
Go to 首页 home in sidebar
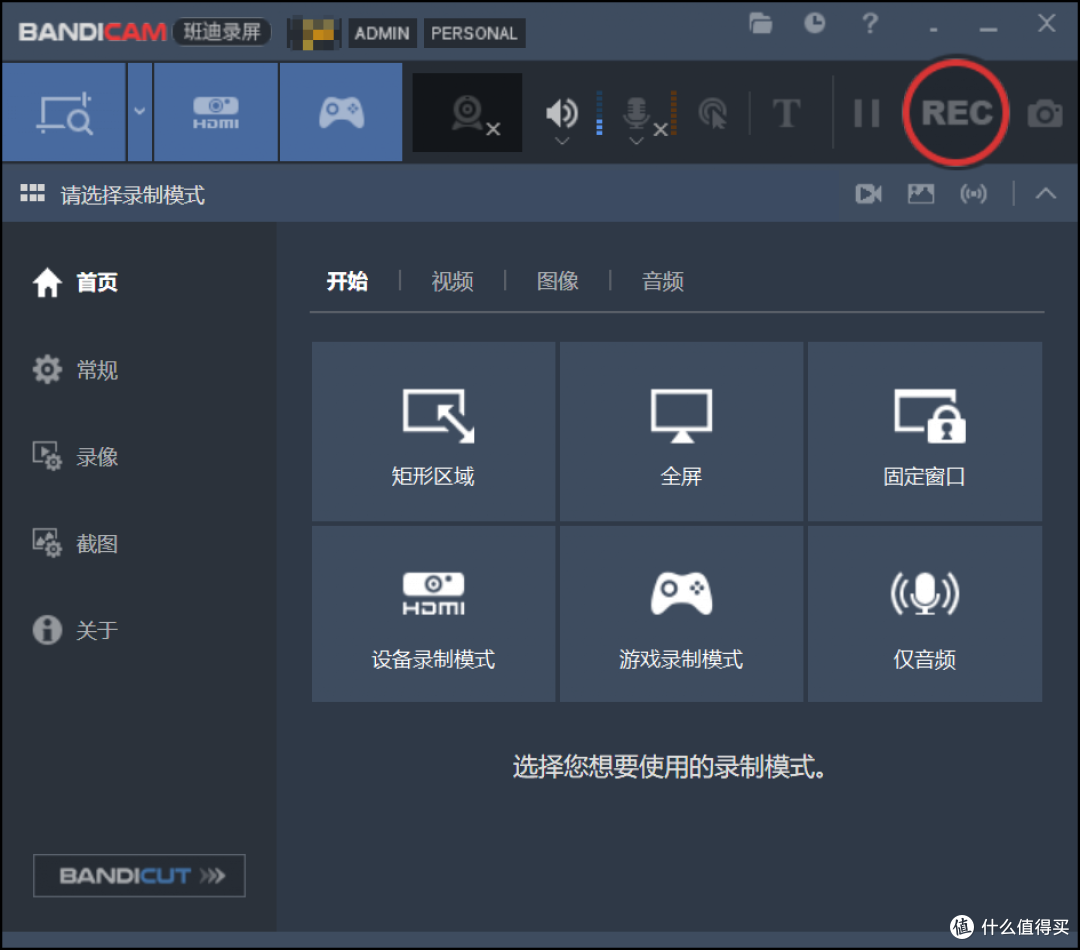click(76, 282)
